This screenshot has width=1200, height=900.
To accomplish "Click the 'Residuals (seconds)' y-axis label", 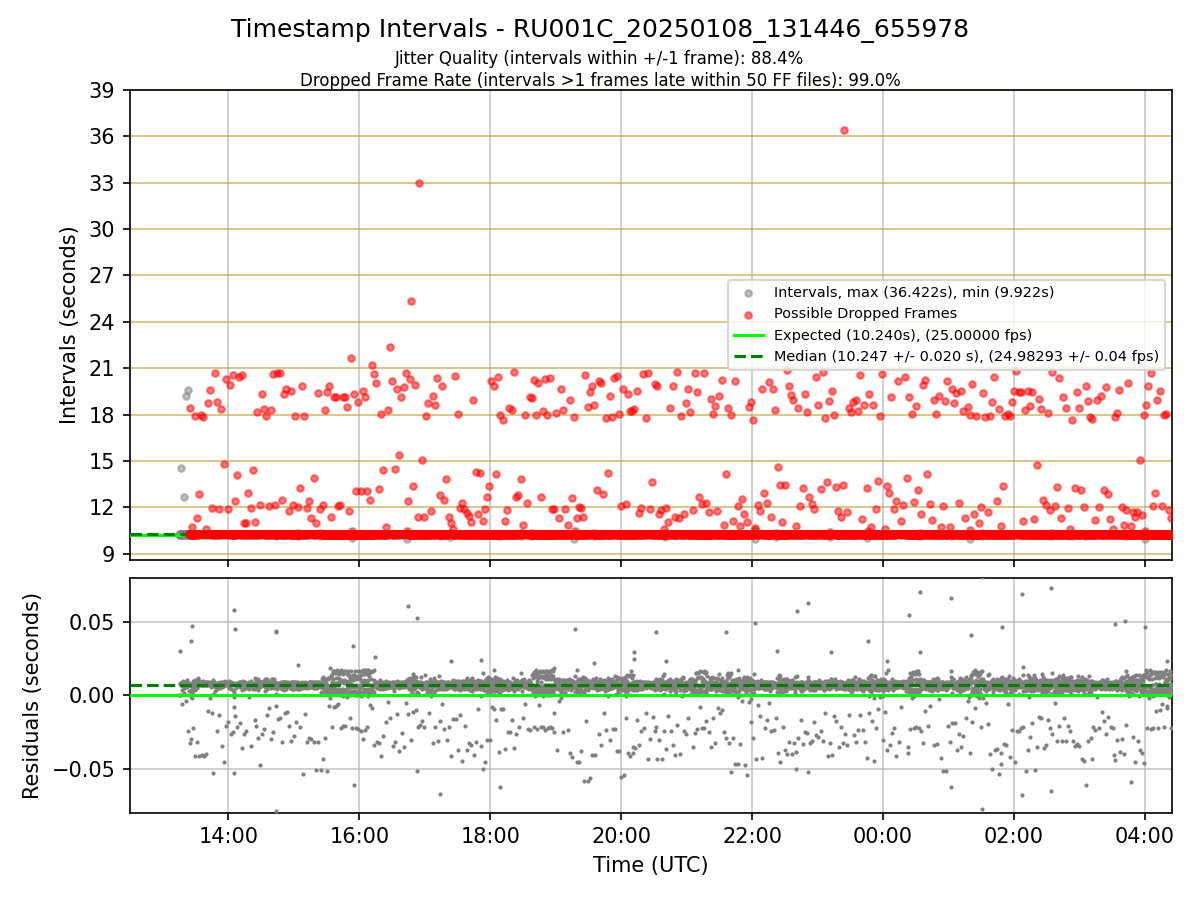I will 31,696.
